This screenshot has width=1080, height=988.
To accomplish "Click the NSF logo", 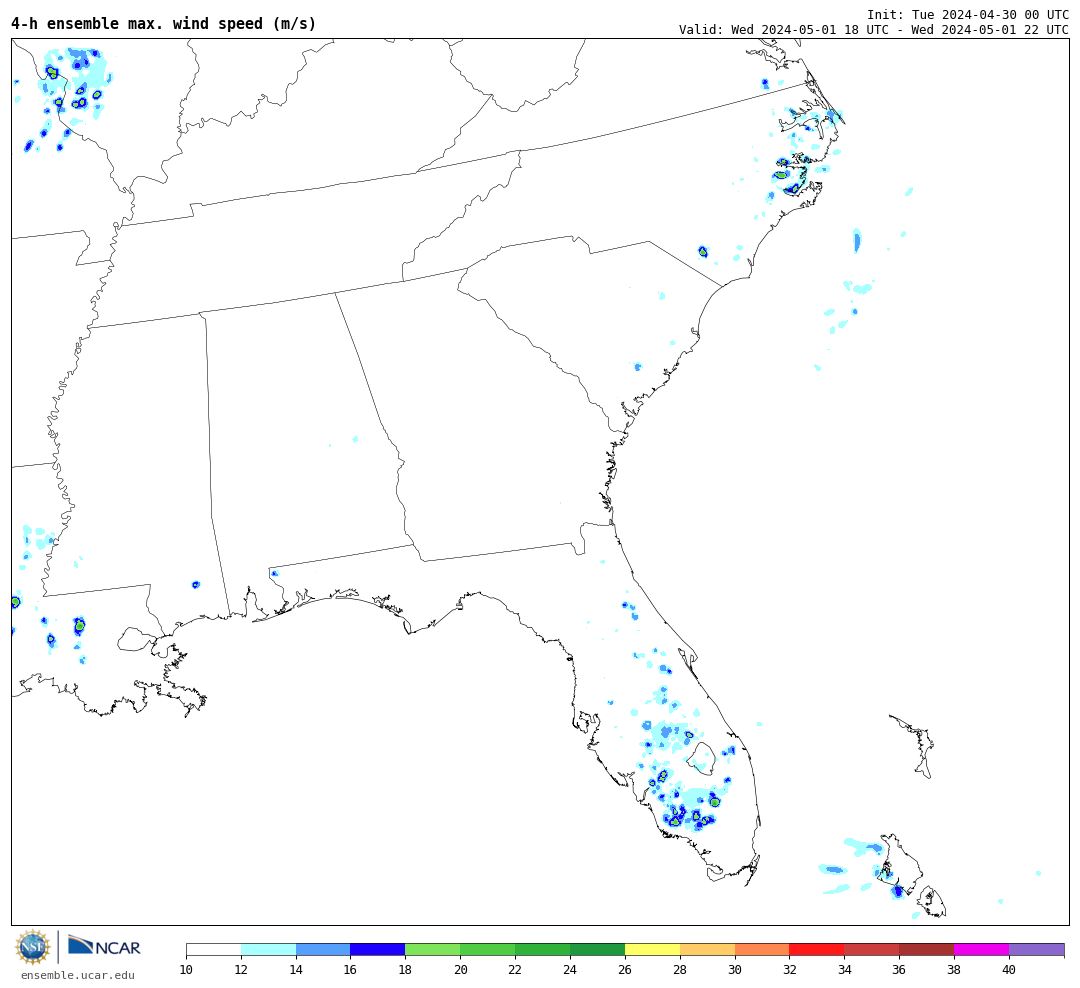I will tap(32, 947).
